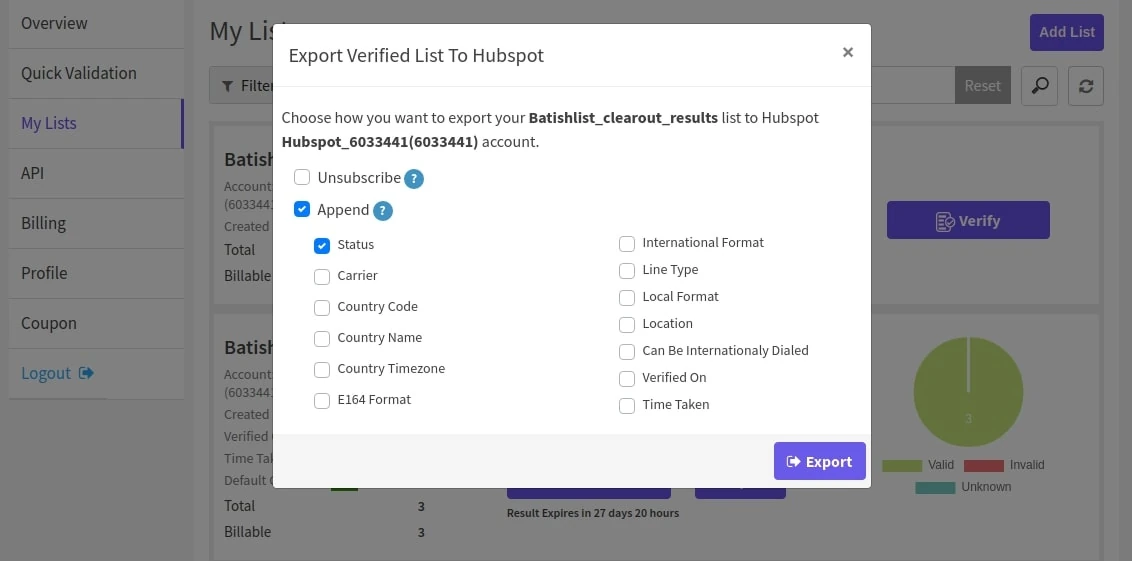Click the refresh lists icon
This screenshot has height=561, width=1132.
[x=1086, y=86]
